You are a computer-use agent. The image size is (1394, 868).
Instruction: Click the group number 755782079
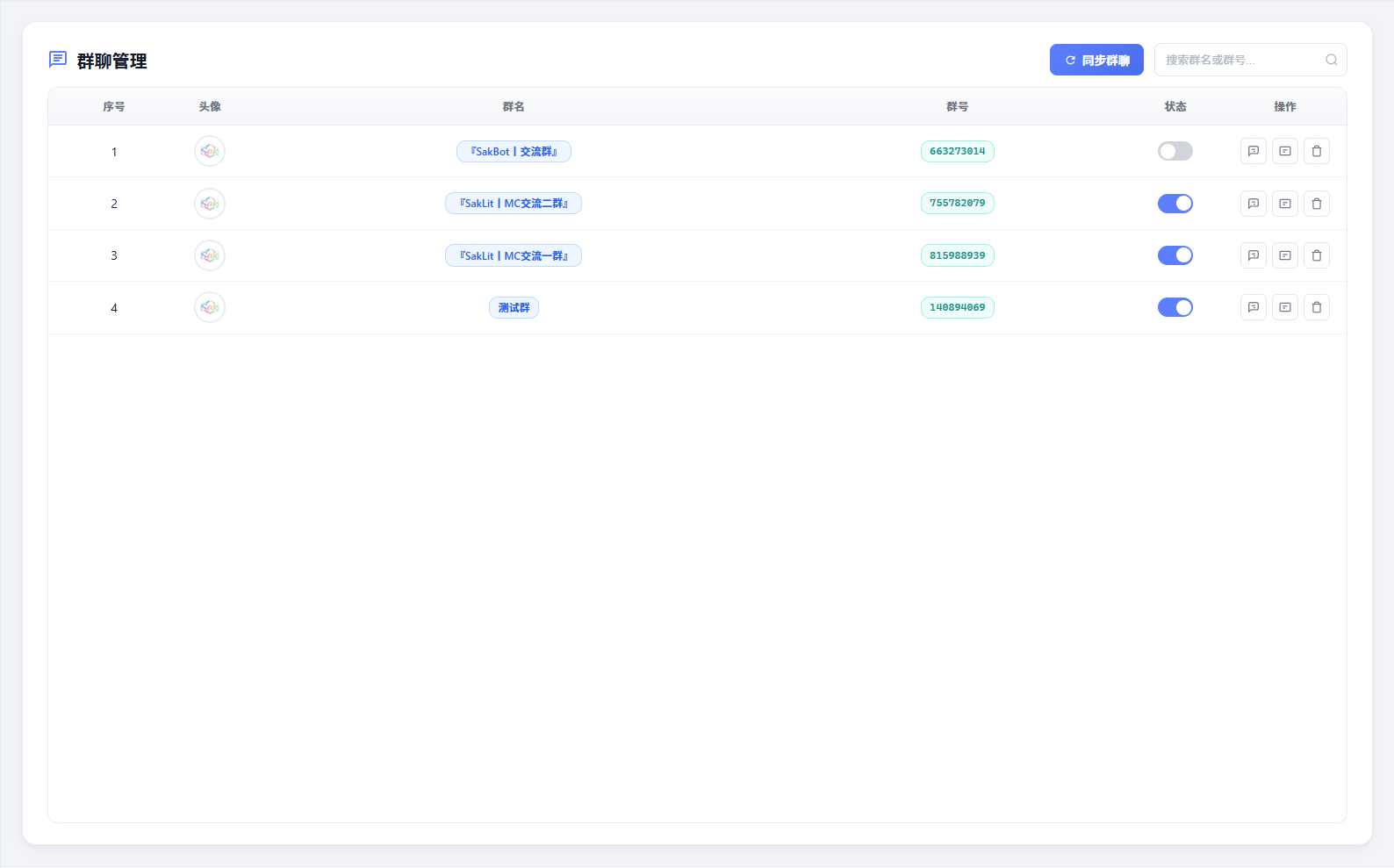(x=958, y=204)
